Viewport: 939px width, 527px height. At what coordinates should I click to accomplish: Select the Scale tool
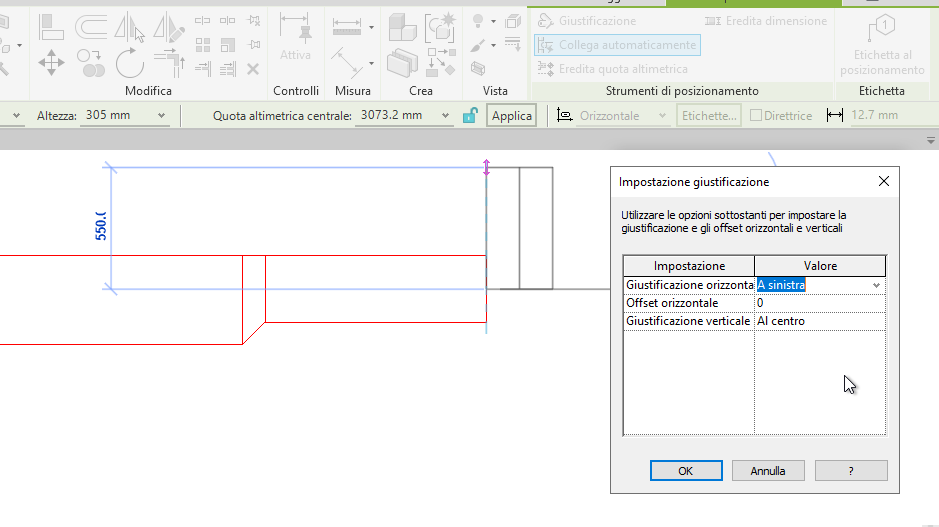(x=228, y=45)
